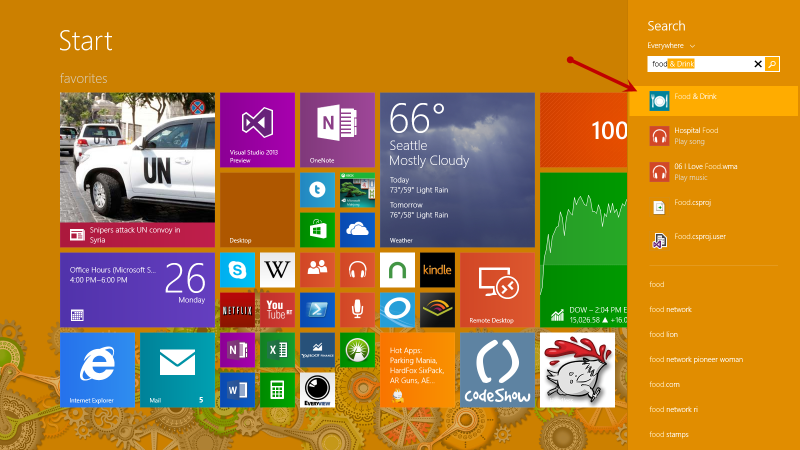Expand the Everywhere search scope dropdown

pos(671,46)
